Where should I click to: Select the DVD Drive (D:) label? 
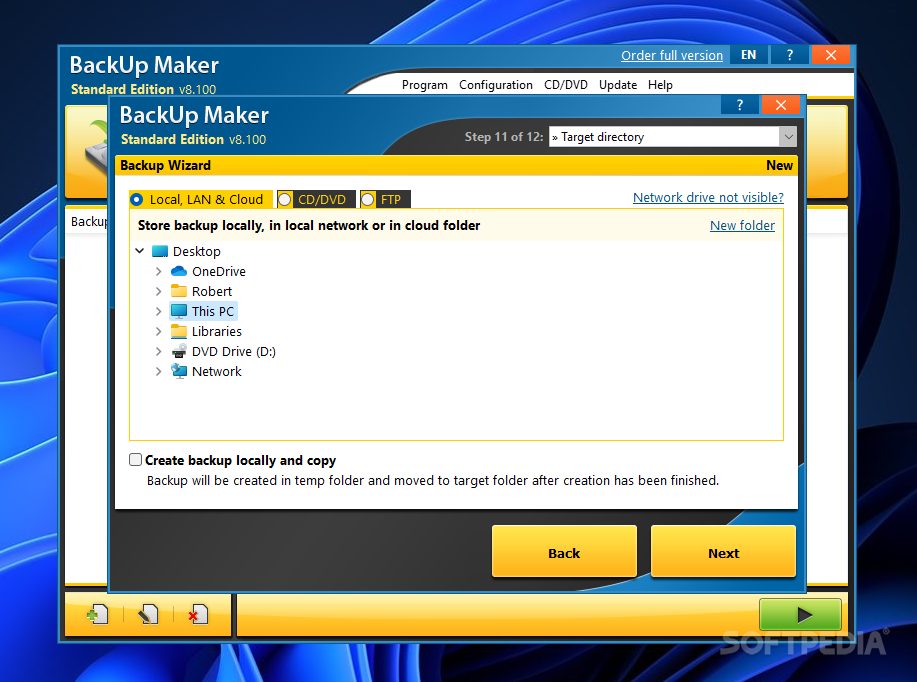(233, 351)
